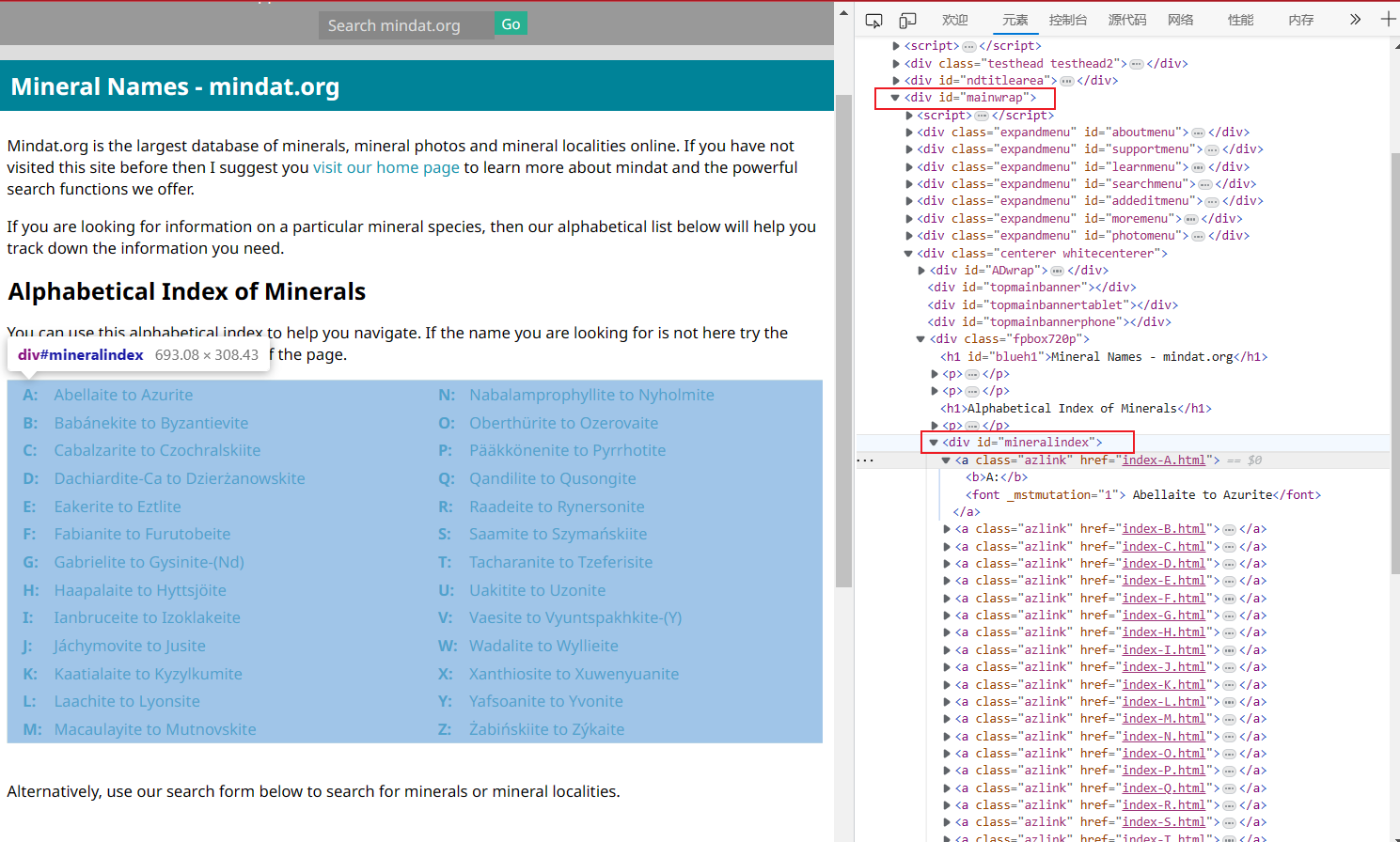Open F: Fabianite to Furutobeite index
Screen dimensions: 1400x842
coord(127,534)
